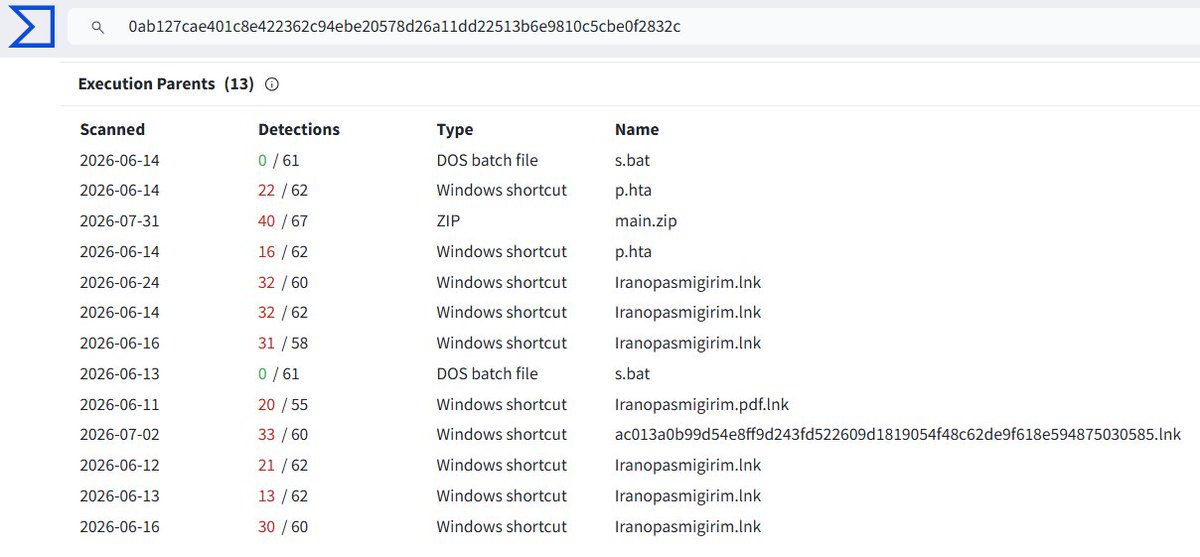
Task: Select 30 / 60 detections value
Action: [x=283, y=526]
